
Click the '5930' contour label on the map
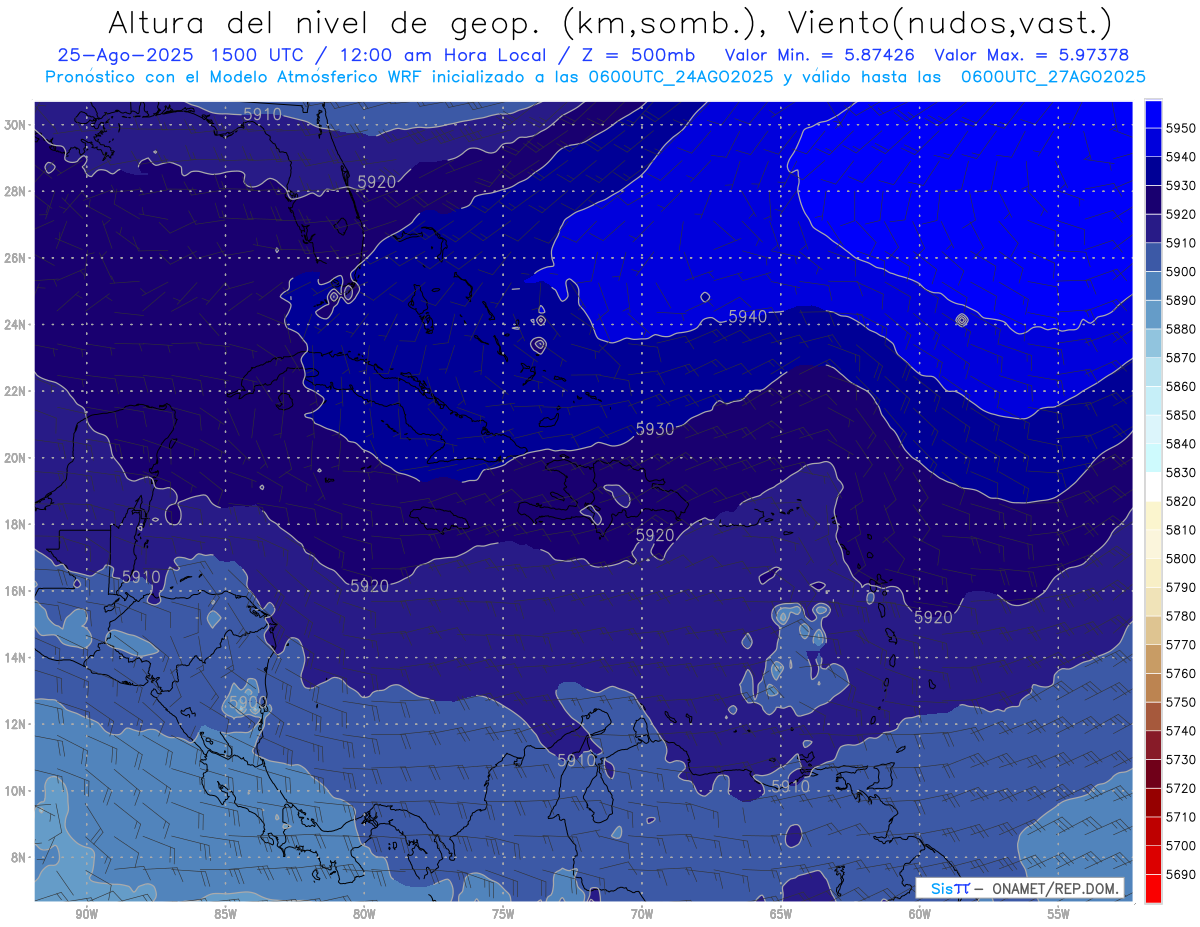pyautogui.click(x=655, y=429)
